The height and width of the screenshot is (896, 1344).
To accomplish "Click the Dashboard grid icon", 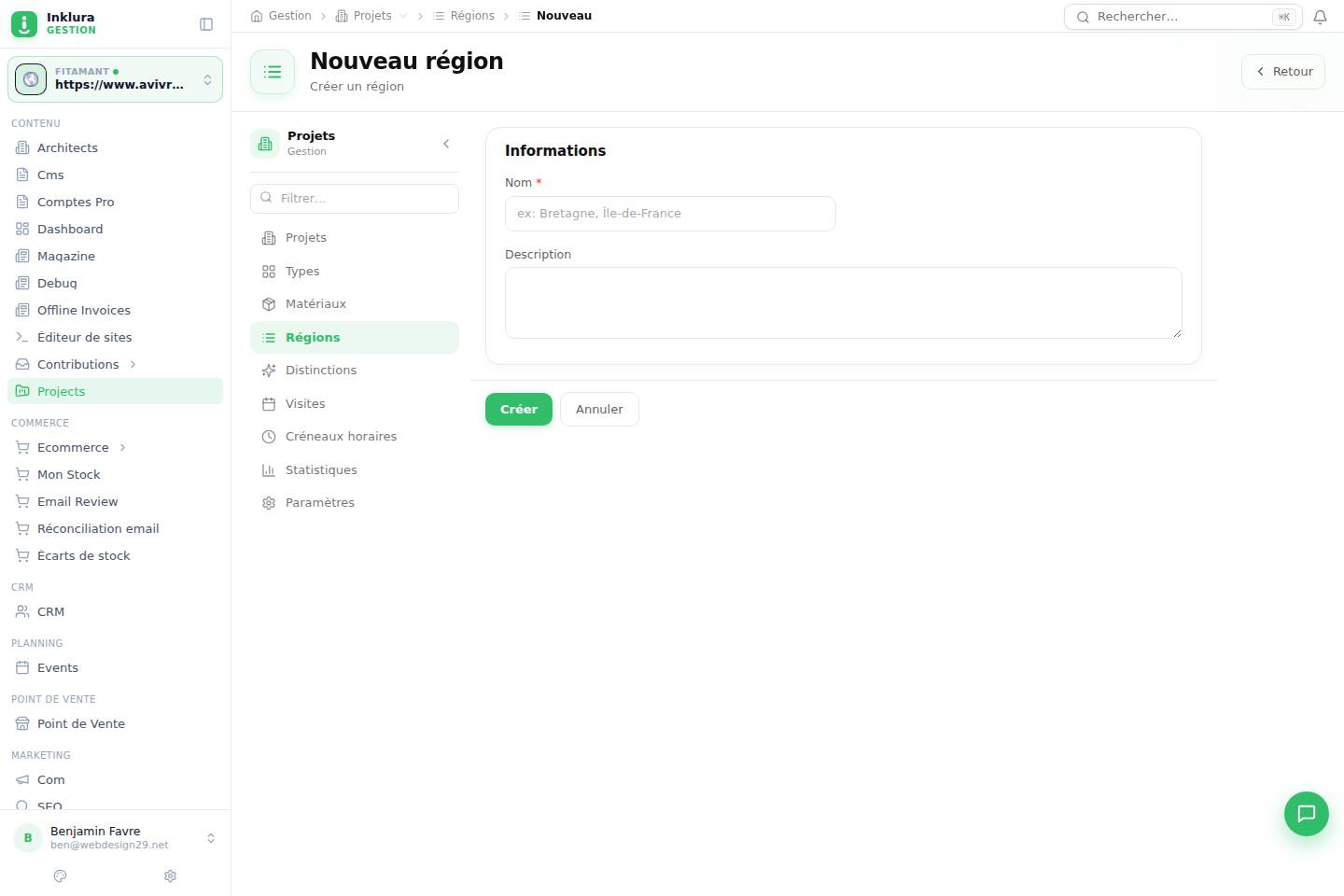I will tap(22, 230).
